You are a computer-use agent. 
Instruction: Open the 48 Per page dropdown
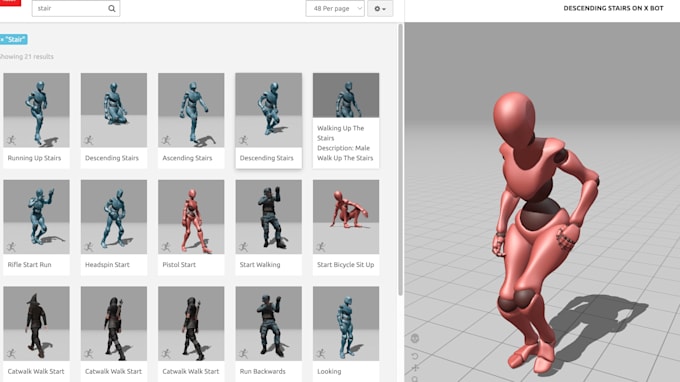tap(335, 8)
